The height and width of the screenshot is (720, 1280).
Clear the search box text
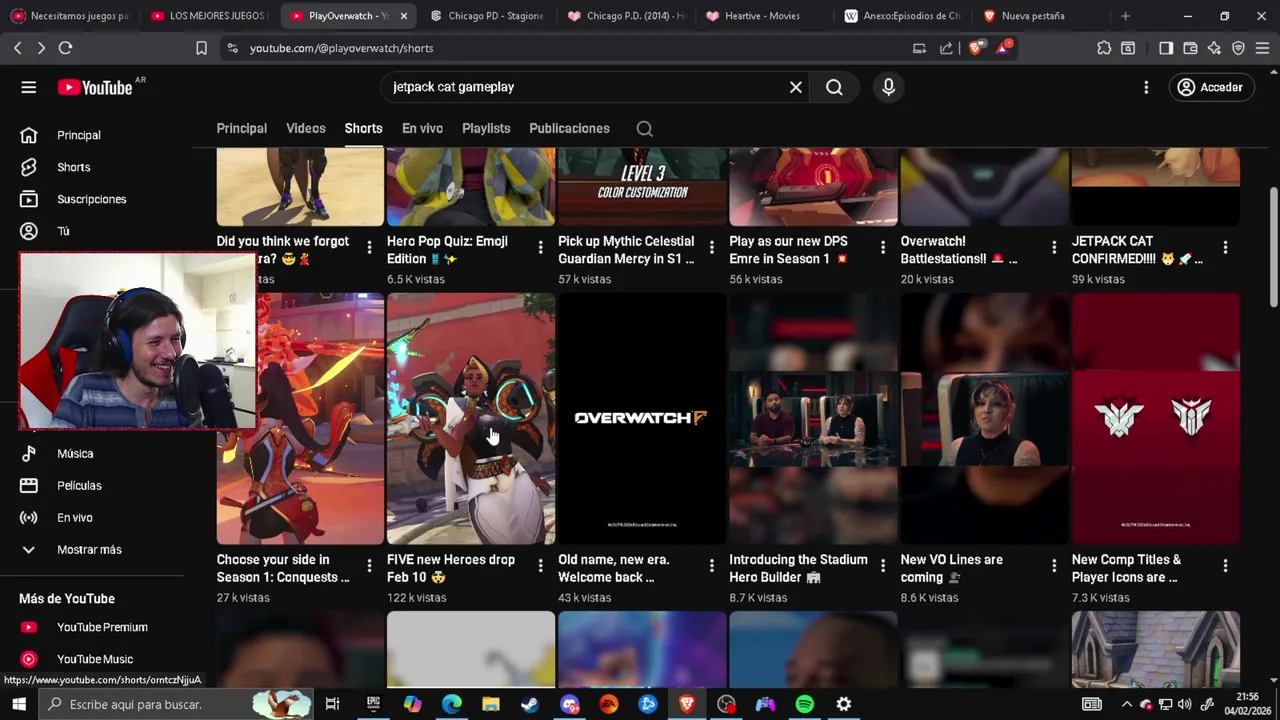tap(796, 87)
